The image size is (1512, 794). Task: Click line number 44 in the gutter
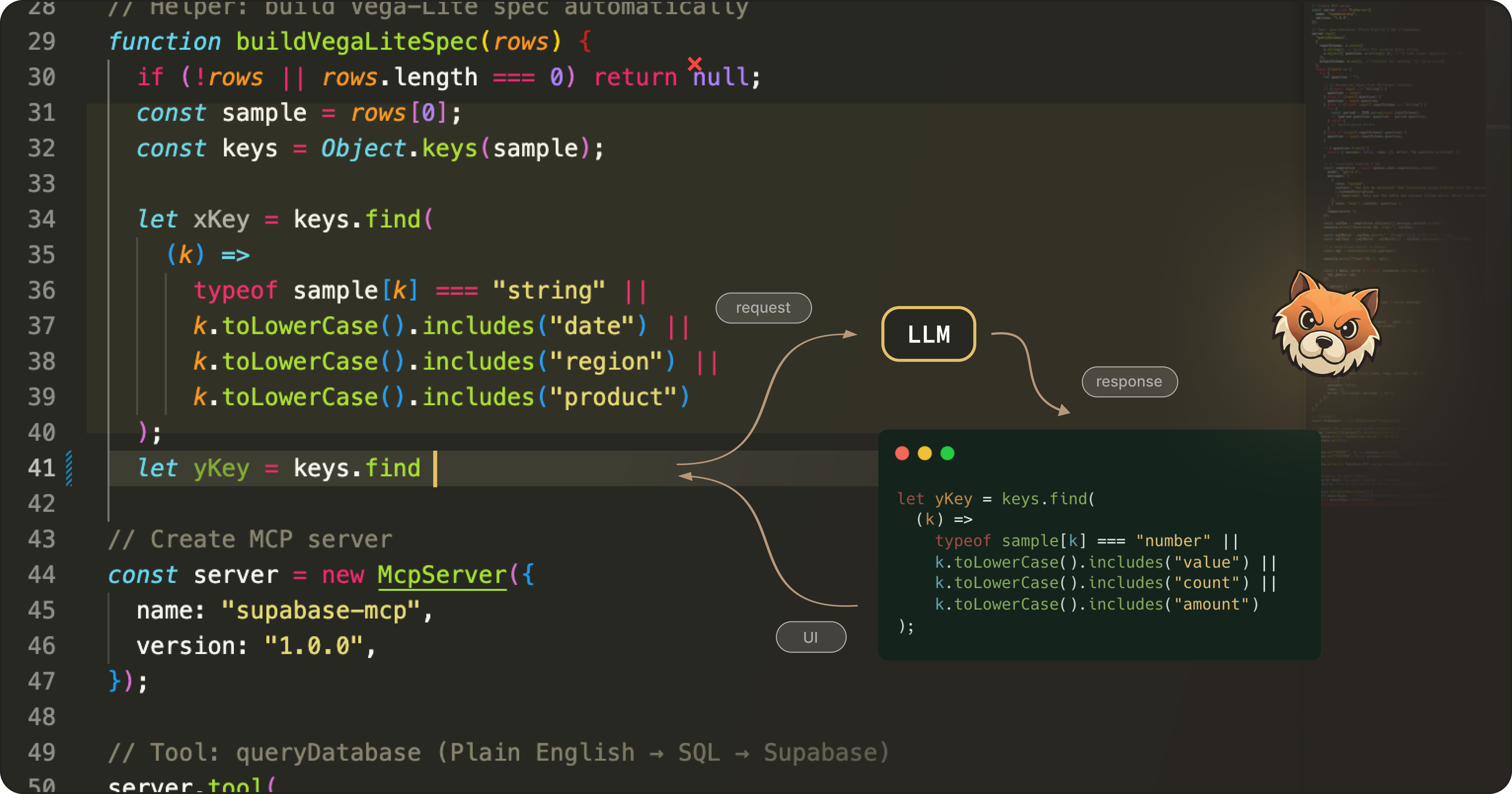pos(42,574)
